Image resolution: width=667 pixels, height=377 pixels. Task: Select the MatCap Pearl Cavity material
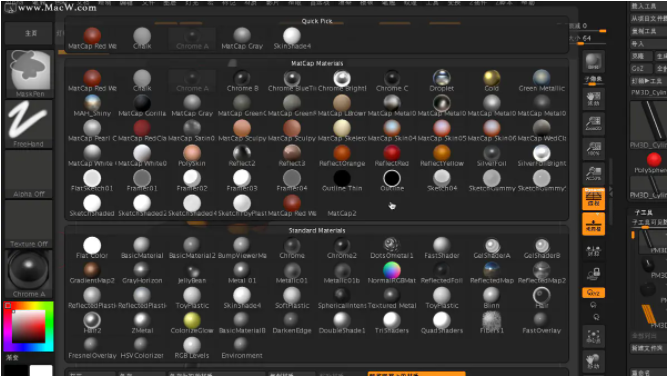pyautogui.click(x=92, y=131)
